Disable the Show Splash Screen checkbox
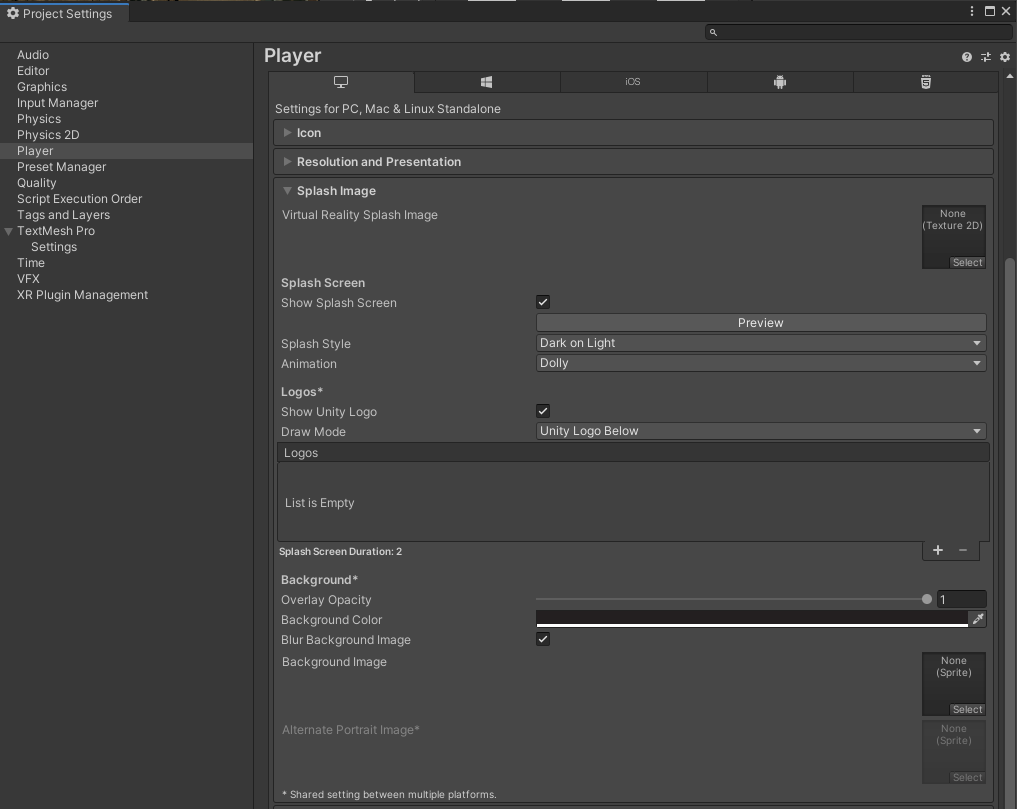This screenshot has width=1017, height=809. tap(543, 302)
